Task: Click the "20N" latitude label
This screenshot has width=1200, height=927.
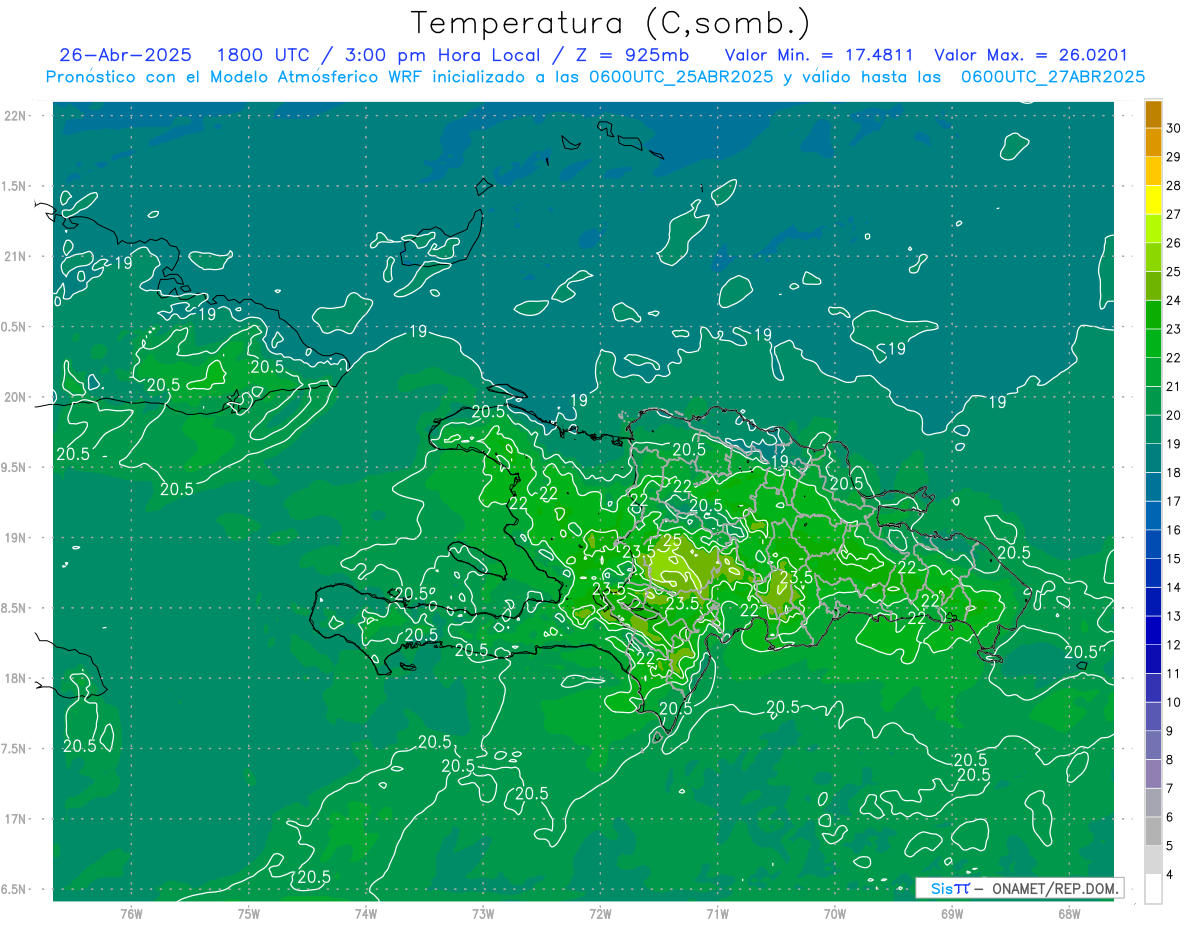Action: tap(17, 397)
